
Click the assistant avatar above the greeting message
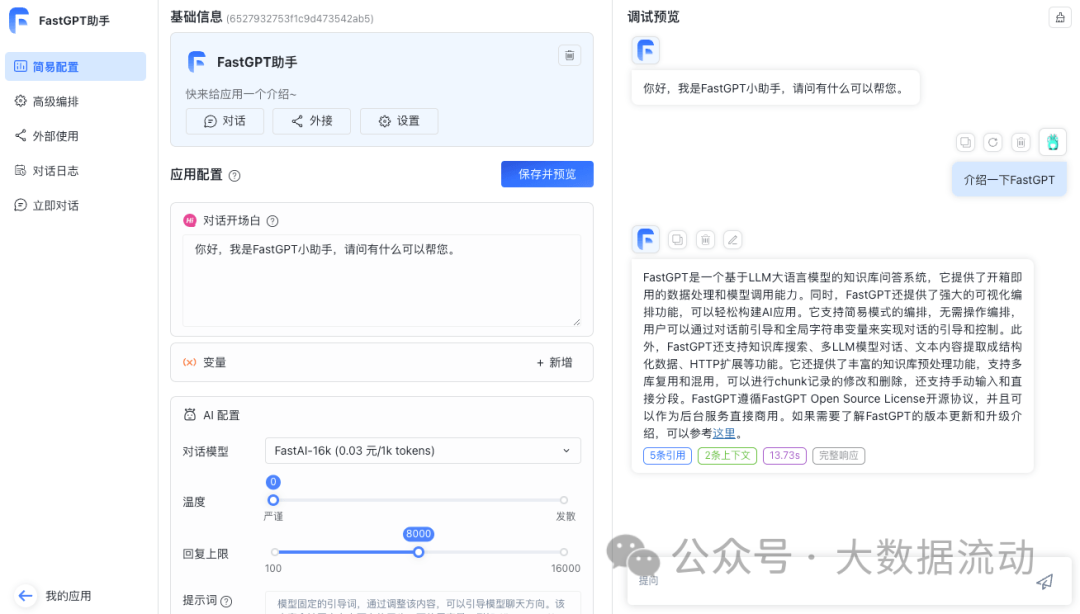pos(646,50)
